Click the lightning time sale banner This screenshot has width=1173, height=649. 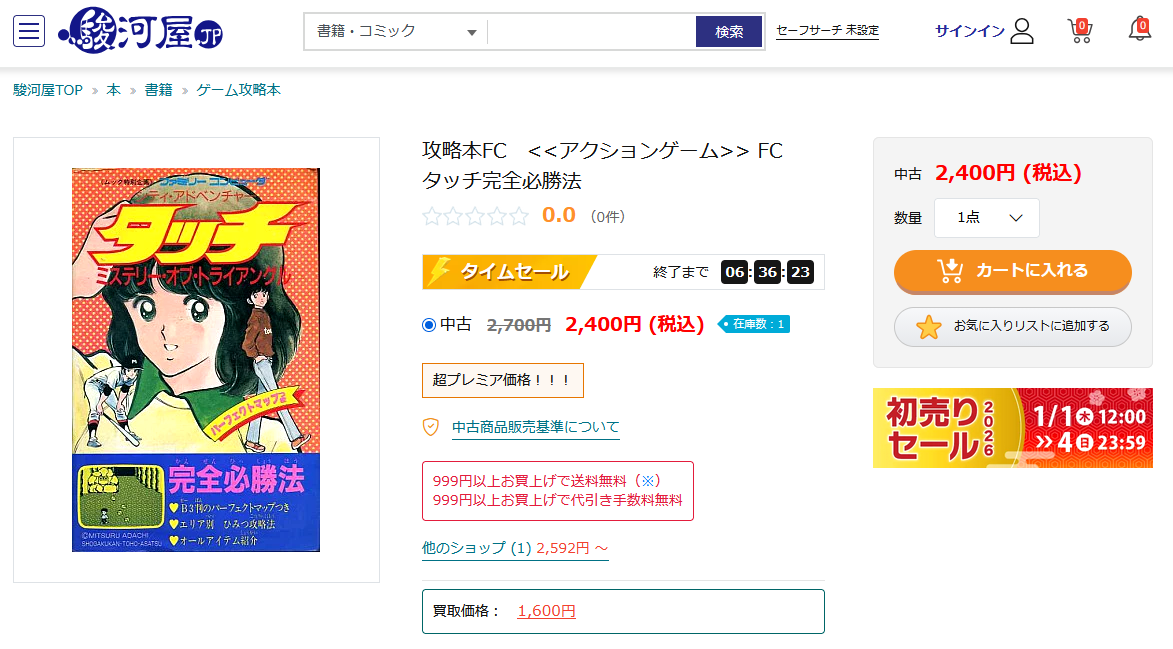coord(510,272)
